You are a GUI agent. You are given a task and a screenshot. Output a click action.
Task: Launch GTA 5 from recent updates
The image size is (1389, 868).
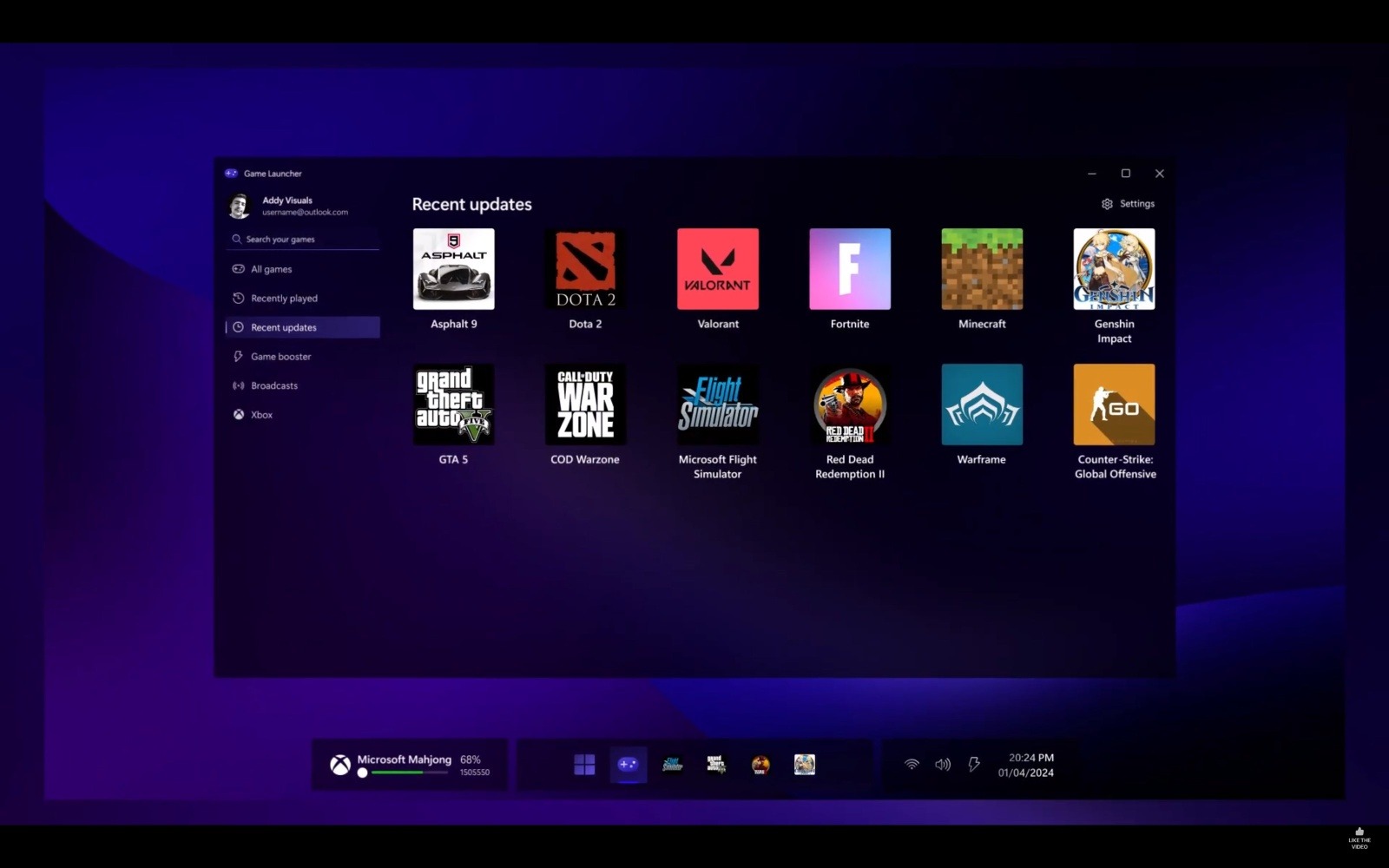(453, 404)
